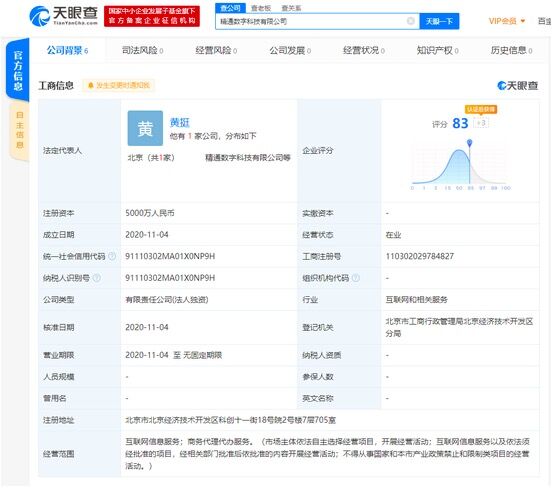This screenshot has width=558, height=489.
Task: Open the VIP会员 dropdown menu
Action: click(507, 21)
